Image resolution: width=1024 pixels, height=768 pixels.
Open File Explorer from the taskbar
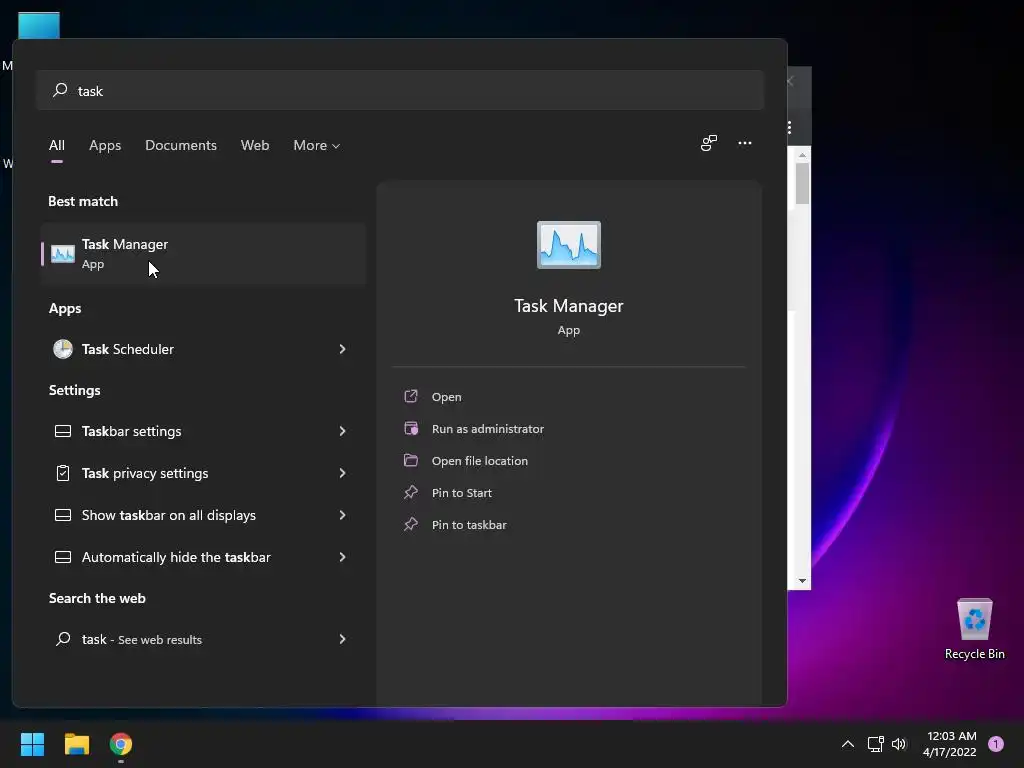76,744
